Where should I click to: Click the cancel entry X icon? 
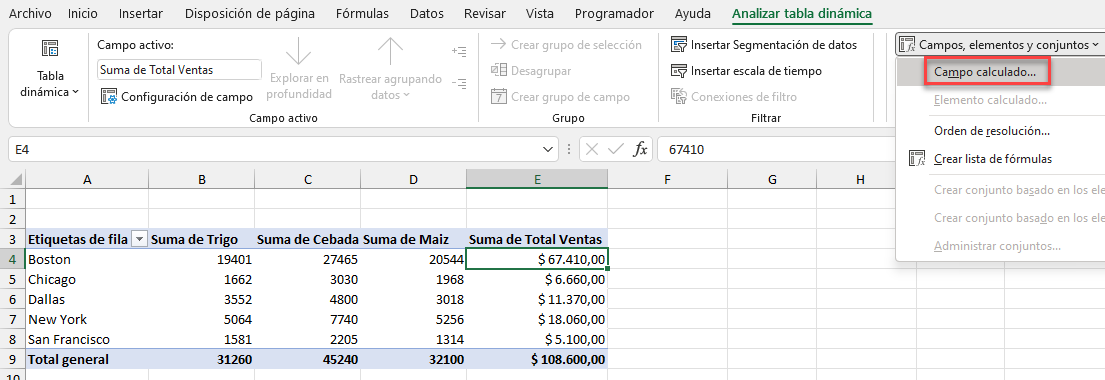coord(592,149)
